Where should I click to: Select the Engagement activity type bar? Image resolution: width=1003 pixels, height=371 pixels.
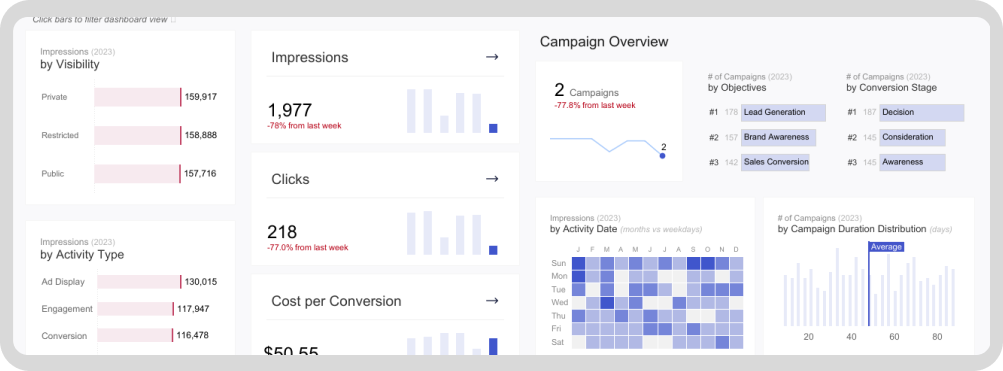(136, 309)
